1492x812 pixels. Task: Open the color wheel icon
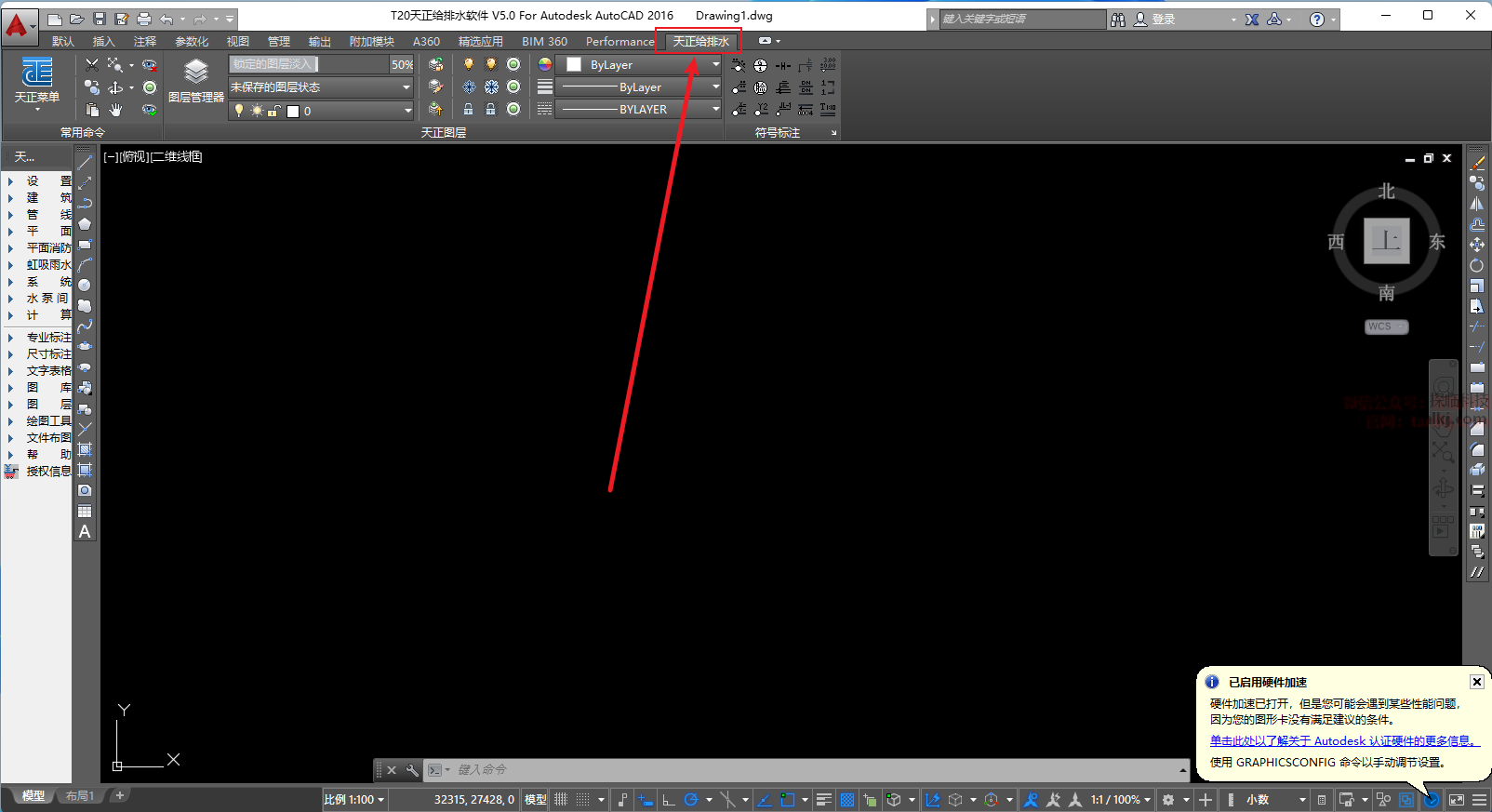(x=545, y=64)
